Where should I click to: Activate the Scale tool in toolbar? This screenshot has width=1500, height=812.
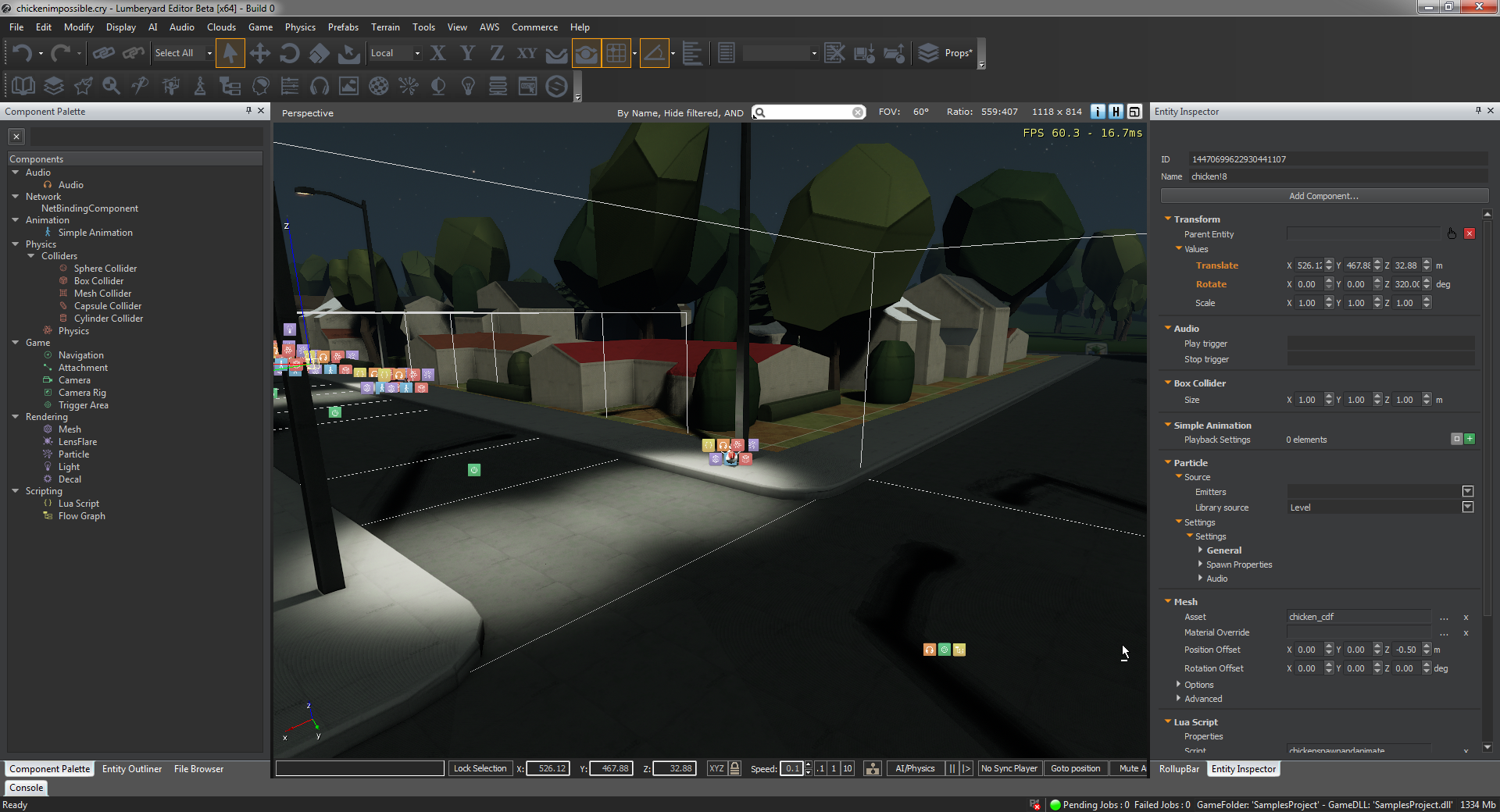pyautogui.click(x=319, y=53)
